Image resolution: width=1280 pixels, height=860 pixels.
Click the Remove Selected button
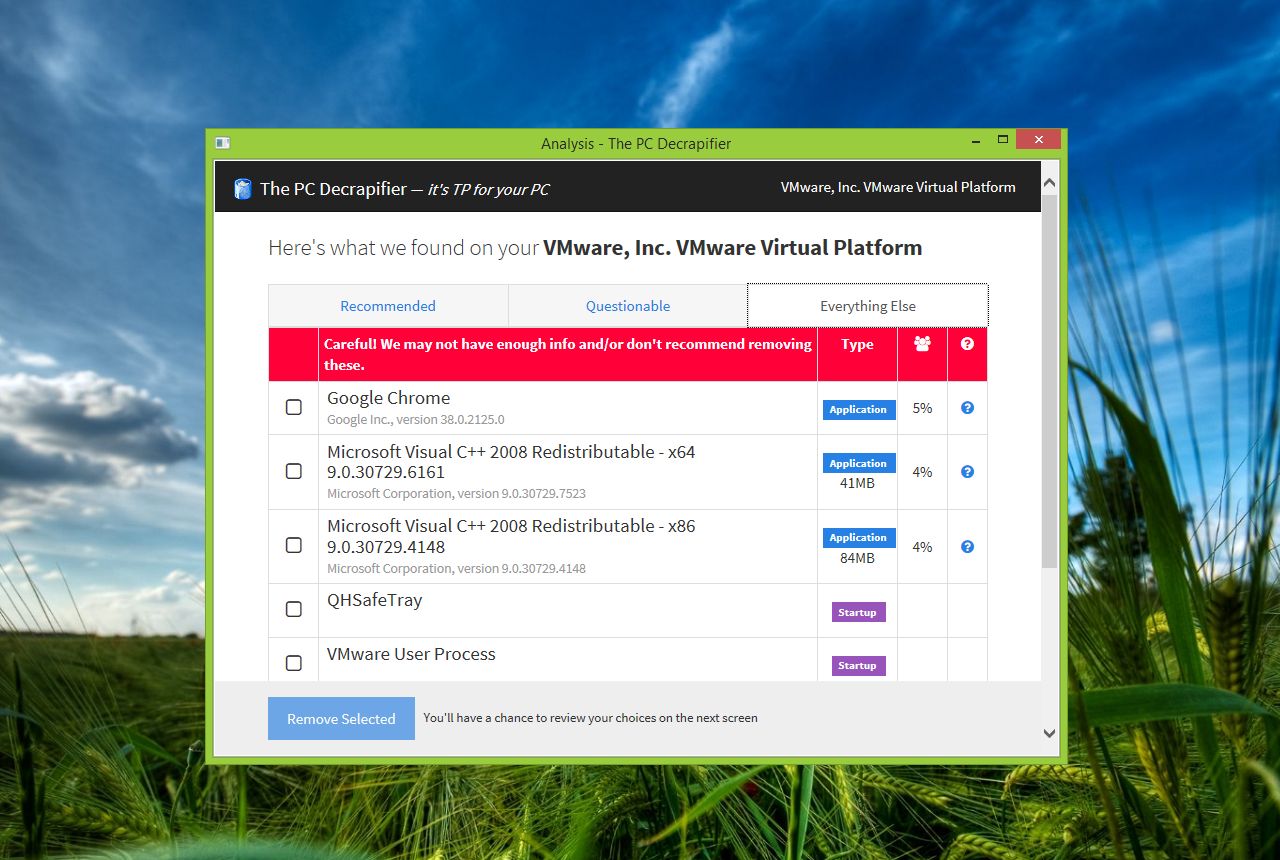(x=341, y=719)
